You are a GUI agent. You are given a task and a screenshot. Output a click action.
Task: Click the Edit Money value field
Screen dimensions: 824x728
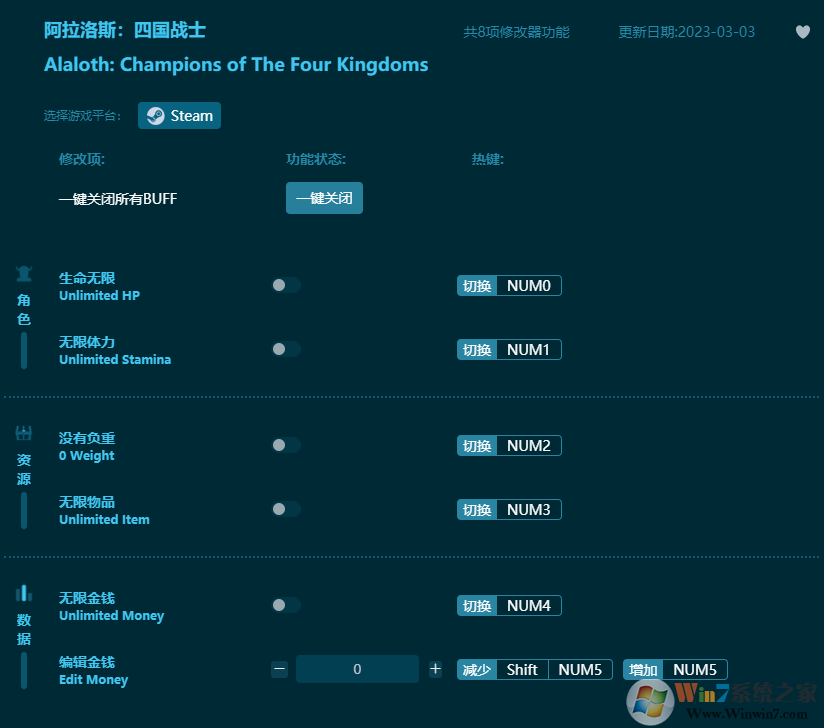[357, 670]
